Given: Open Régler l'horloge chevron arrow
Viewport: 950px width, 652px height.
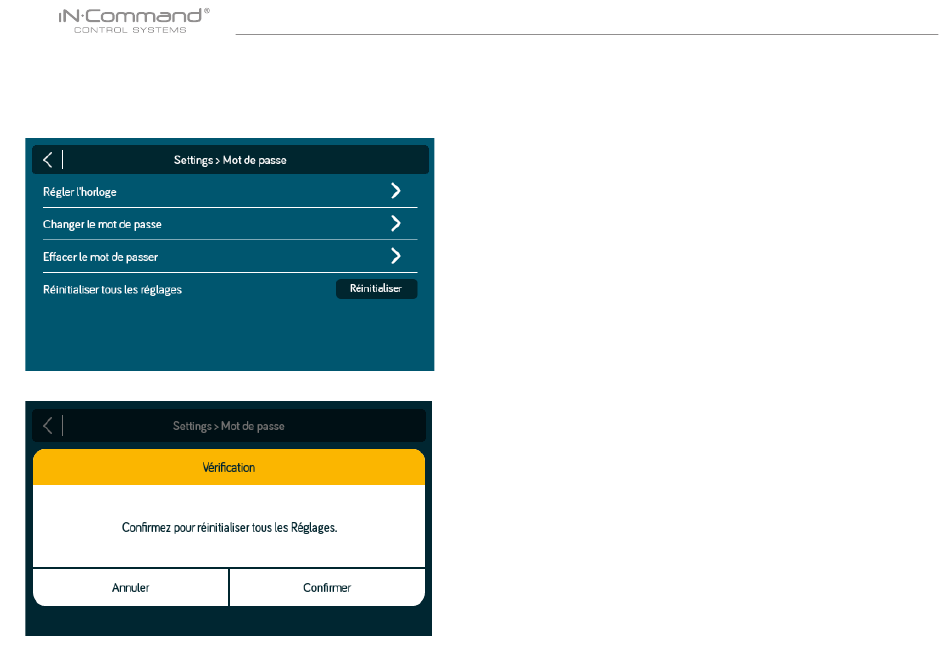Looking at the screenshot, I should [x=396, y=191].
